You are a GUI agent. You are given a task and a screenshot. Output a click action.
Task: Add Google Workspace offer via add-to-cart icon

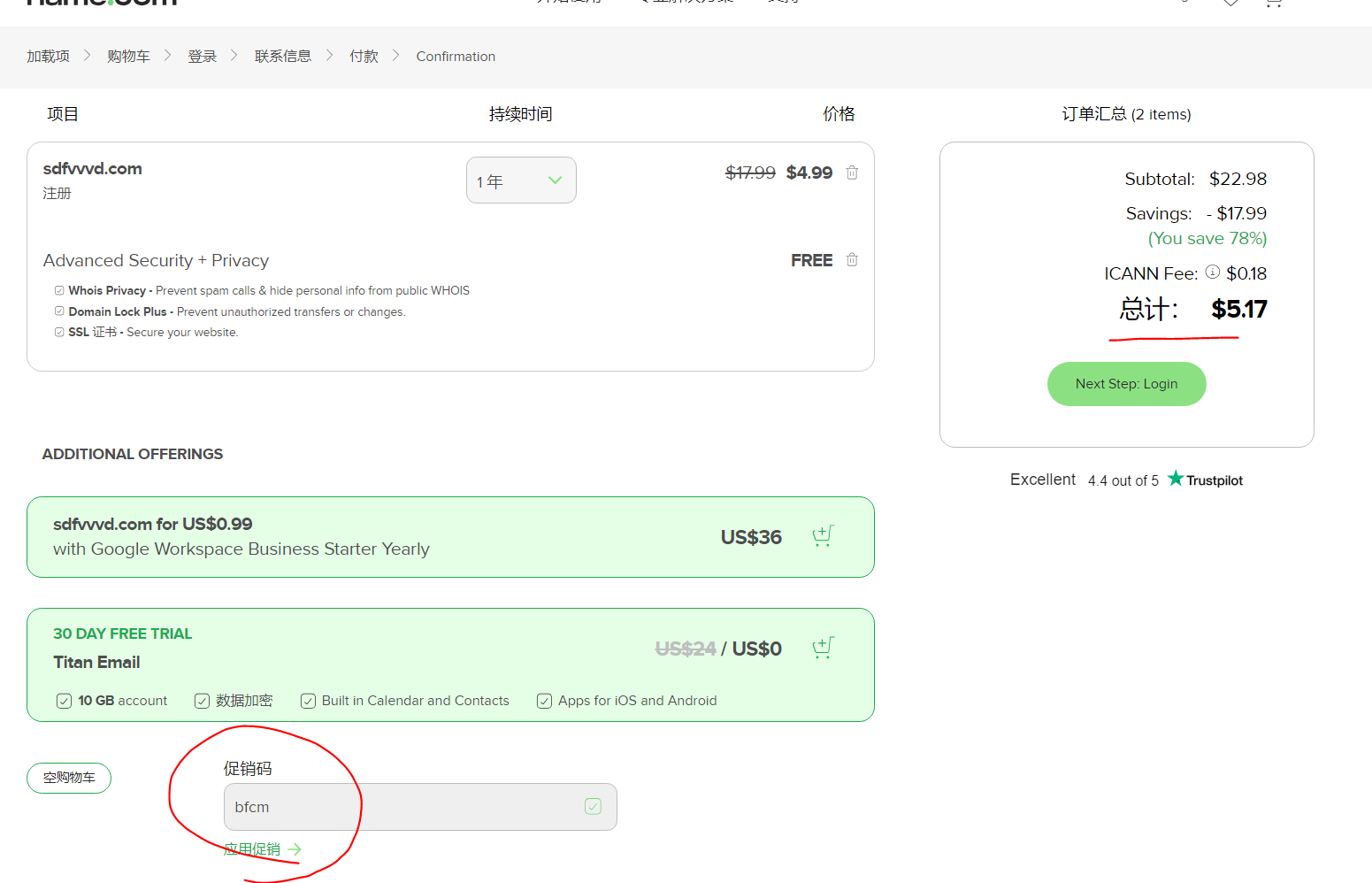(822, 536)
